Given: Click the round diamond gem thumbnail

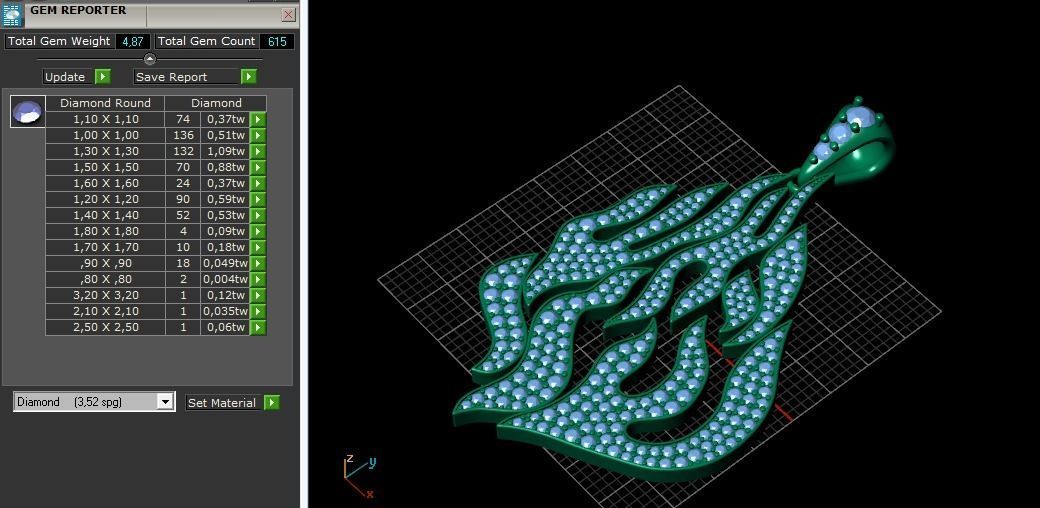Looking at the screenshot, I should [29, 111].
